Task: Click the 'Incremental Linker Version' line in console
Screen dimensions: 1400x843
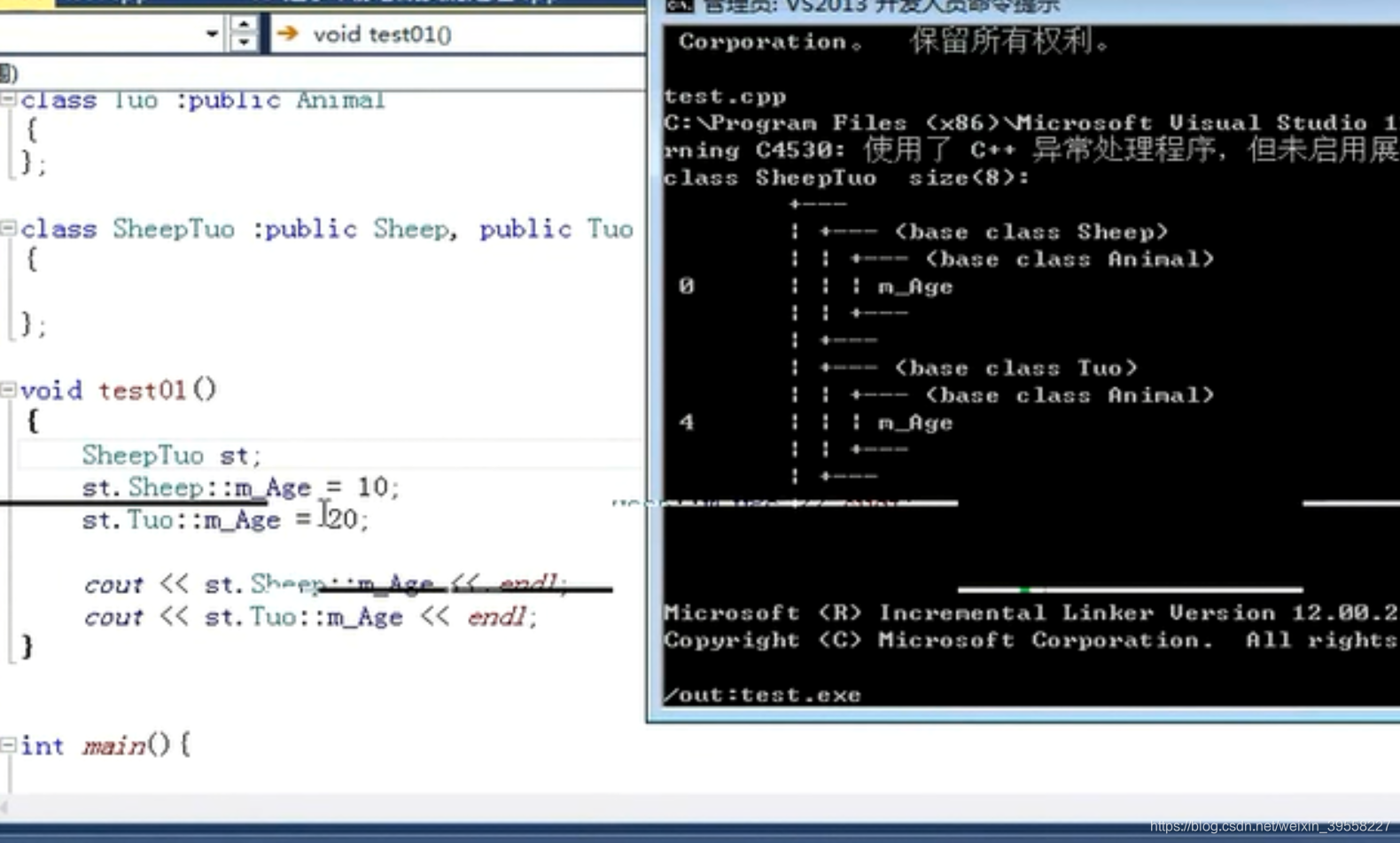Action: pos(1031,613)
